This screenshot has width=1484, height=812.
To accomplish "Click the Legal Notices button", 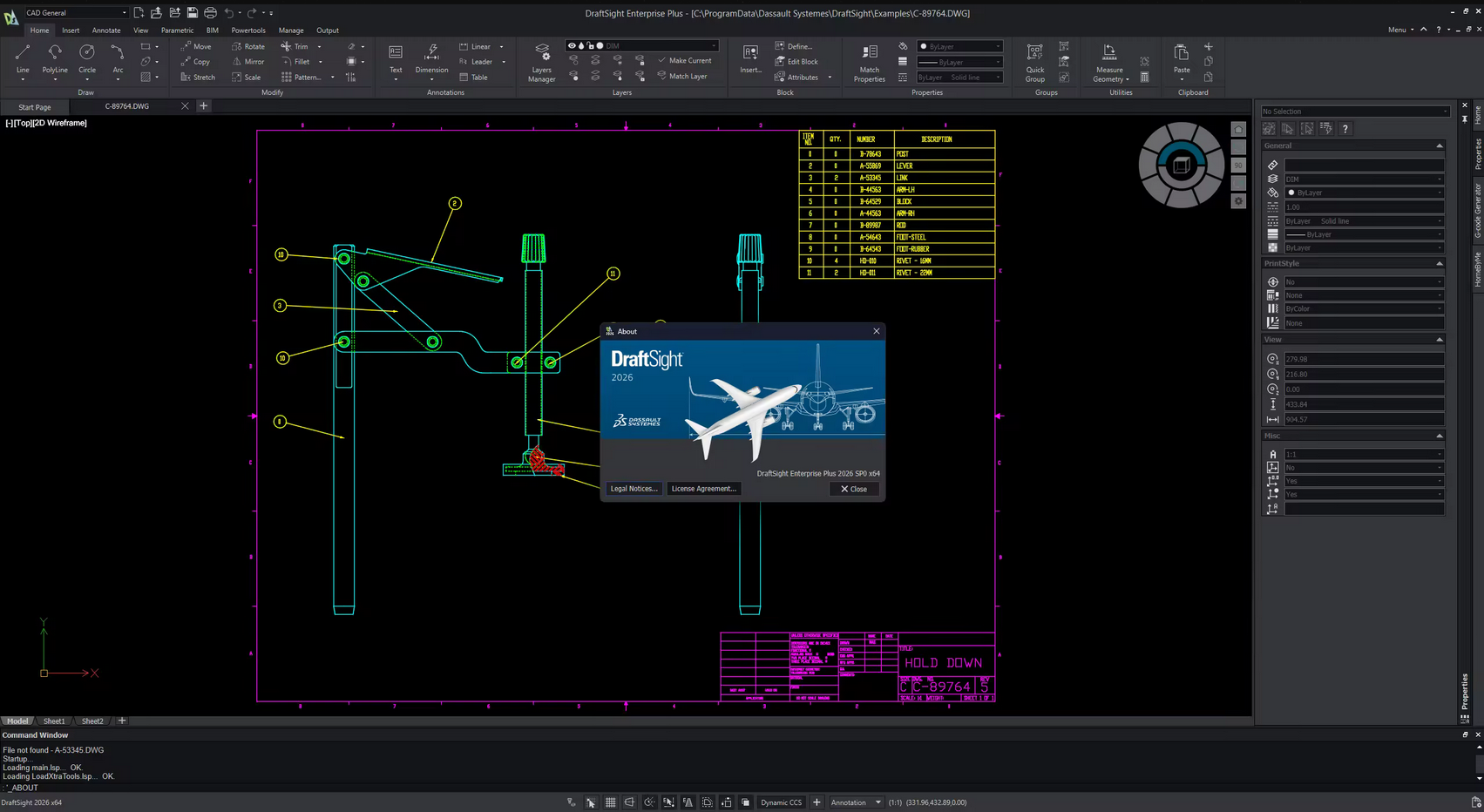I will tap(634, 489).
